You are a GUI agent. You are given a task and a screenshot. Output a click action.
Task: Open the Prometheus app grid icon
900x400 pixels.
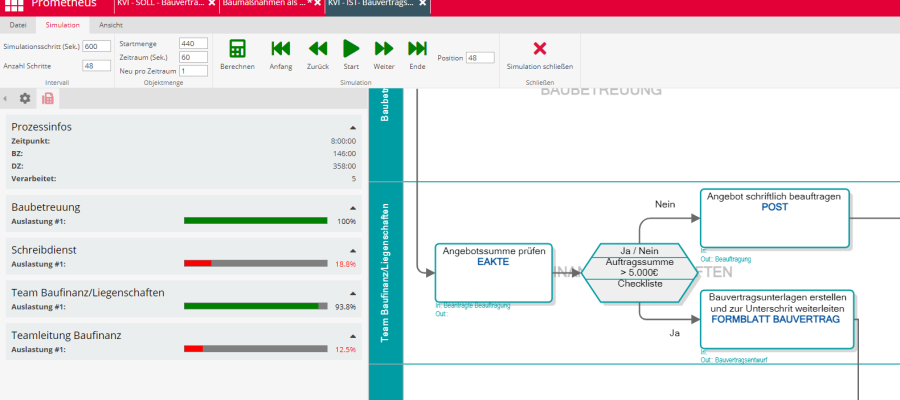[x=15, y=5]
